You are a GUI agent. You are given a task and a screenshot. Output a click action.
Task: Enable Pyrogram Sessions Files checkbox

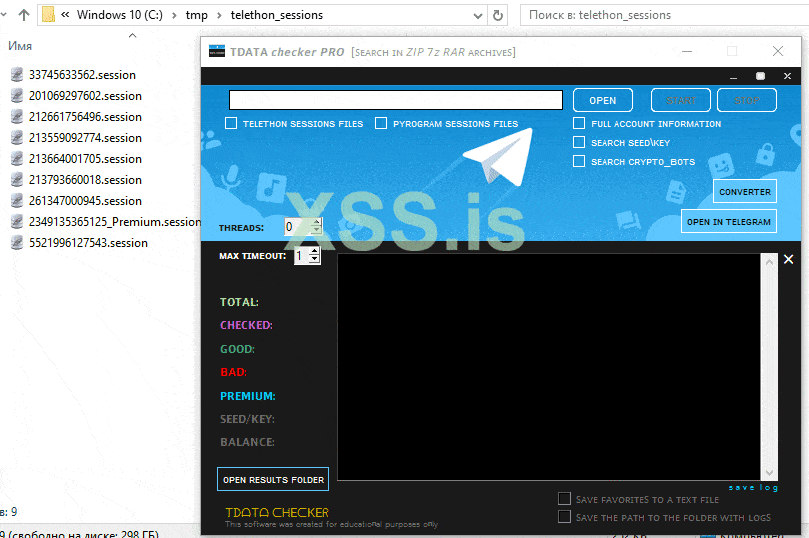click(x=381, y=123)
